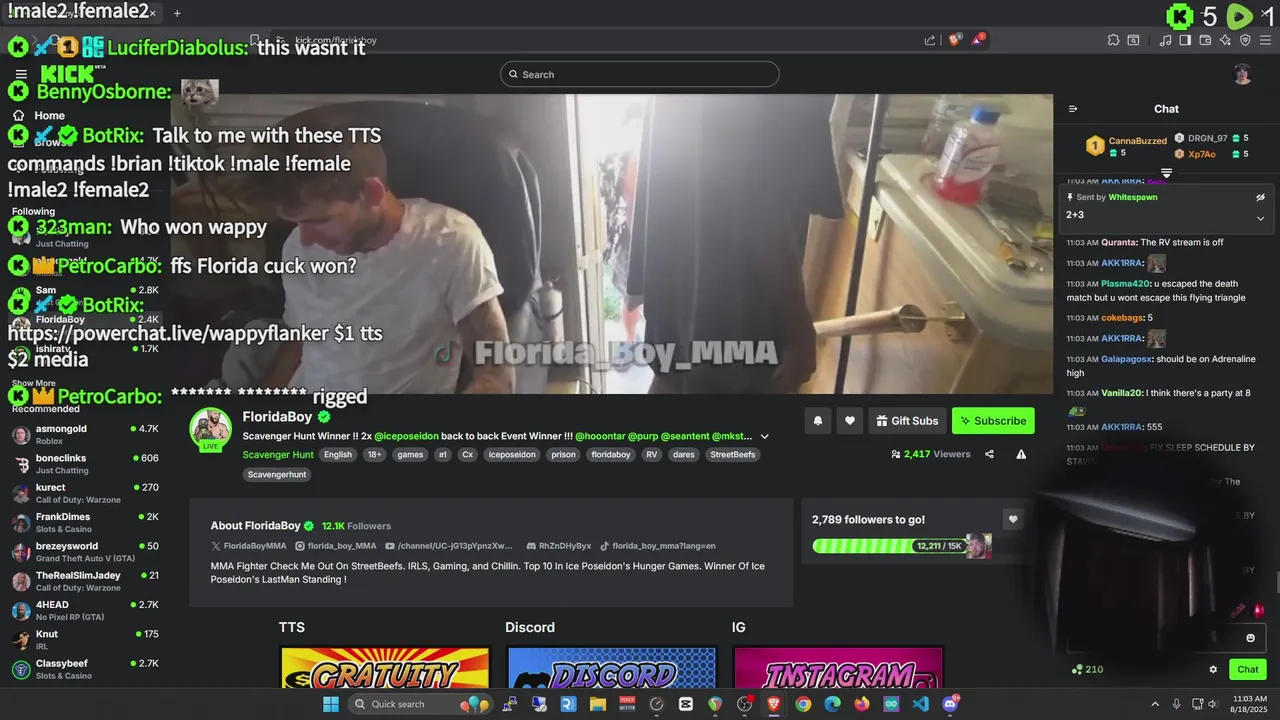Open Brave VPN shield icon

(x=1245, y=40)
